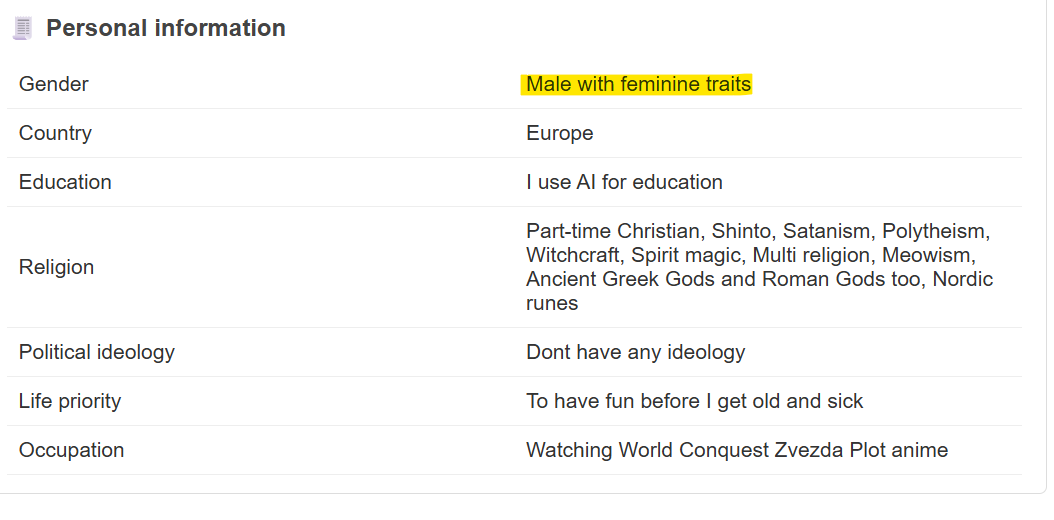
Task: Select the Religion row label
Action: [56, 267]
